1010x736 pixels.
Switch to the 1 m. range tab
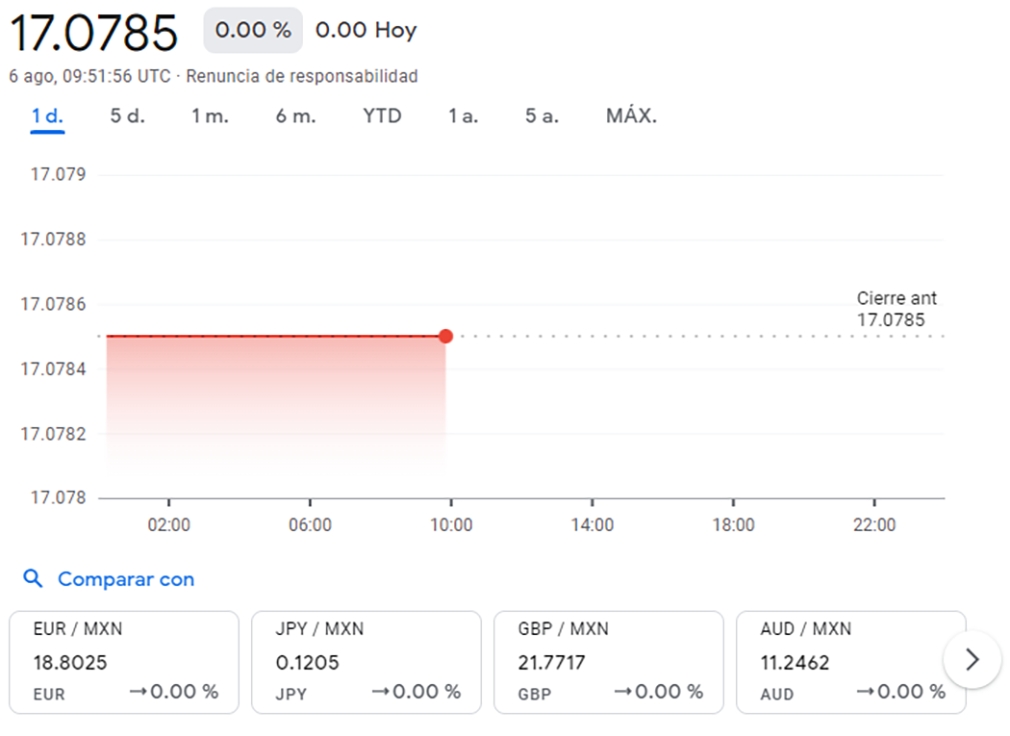(210, 116)
